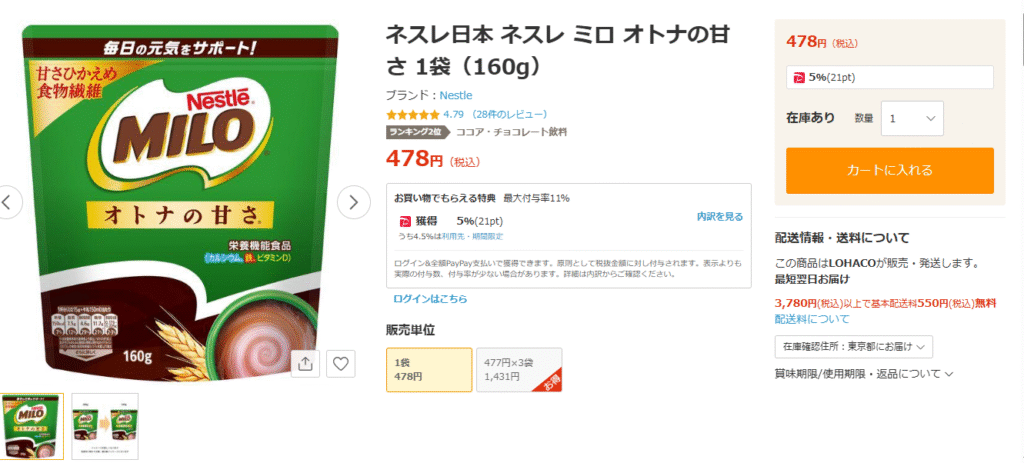Expand 賞味期限/使用期限・返品について section
The height and width of the screenshot is (463, 1024).
click(863, 374)
